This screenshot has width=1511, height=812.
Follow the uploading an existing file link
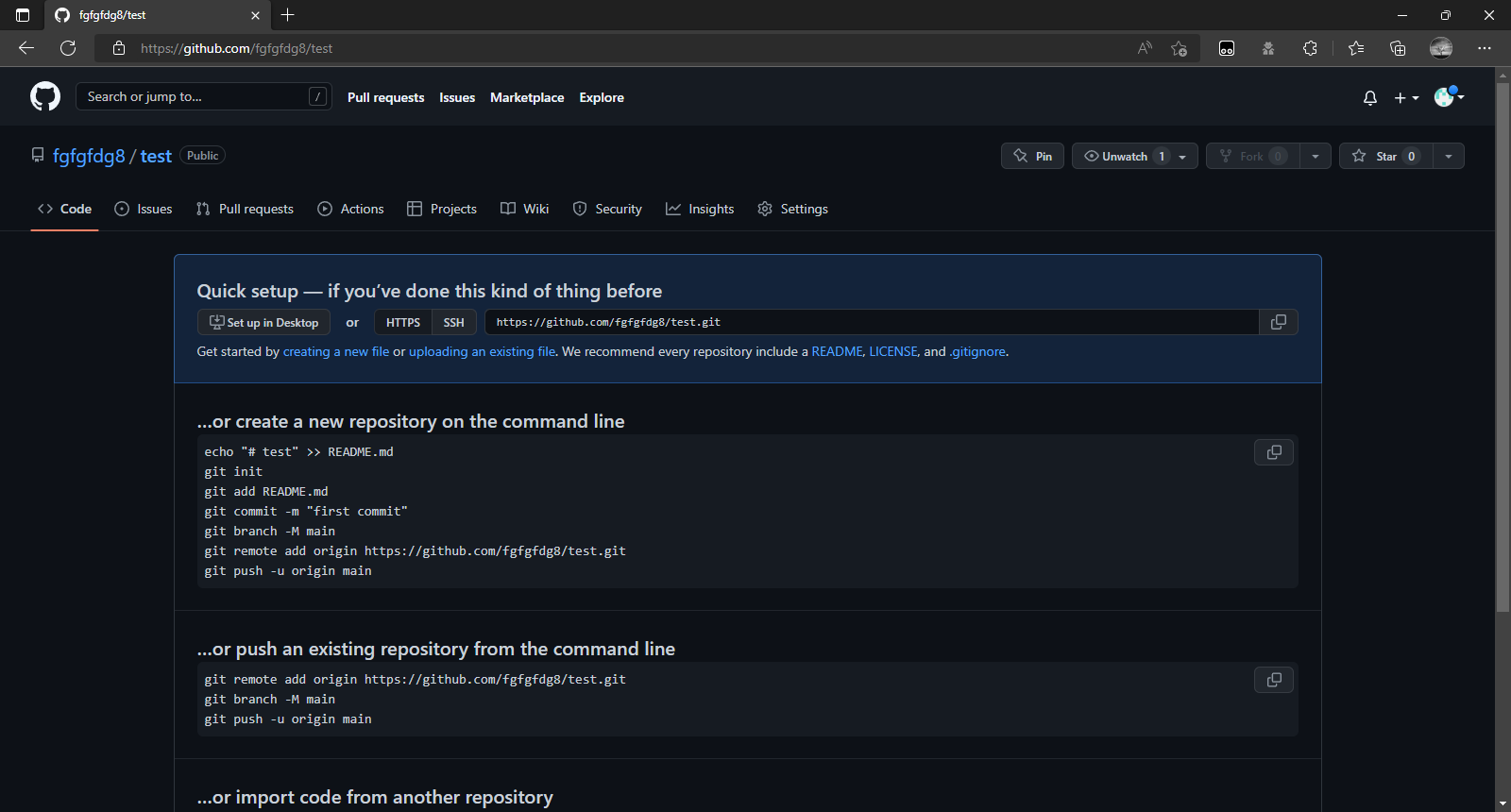pyautogui.click(x=482, y=351)
